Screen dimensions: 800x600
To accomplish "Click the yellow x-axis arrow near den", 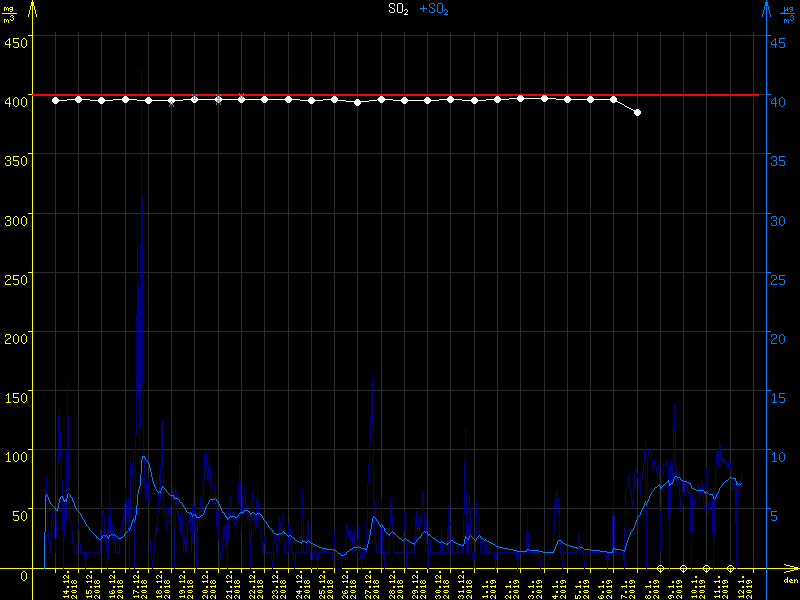I will click(790, 568).
